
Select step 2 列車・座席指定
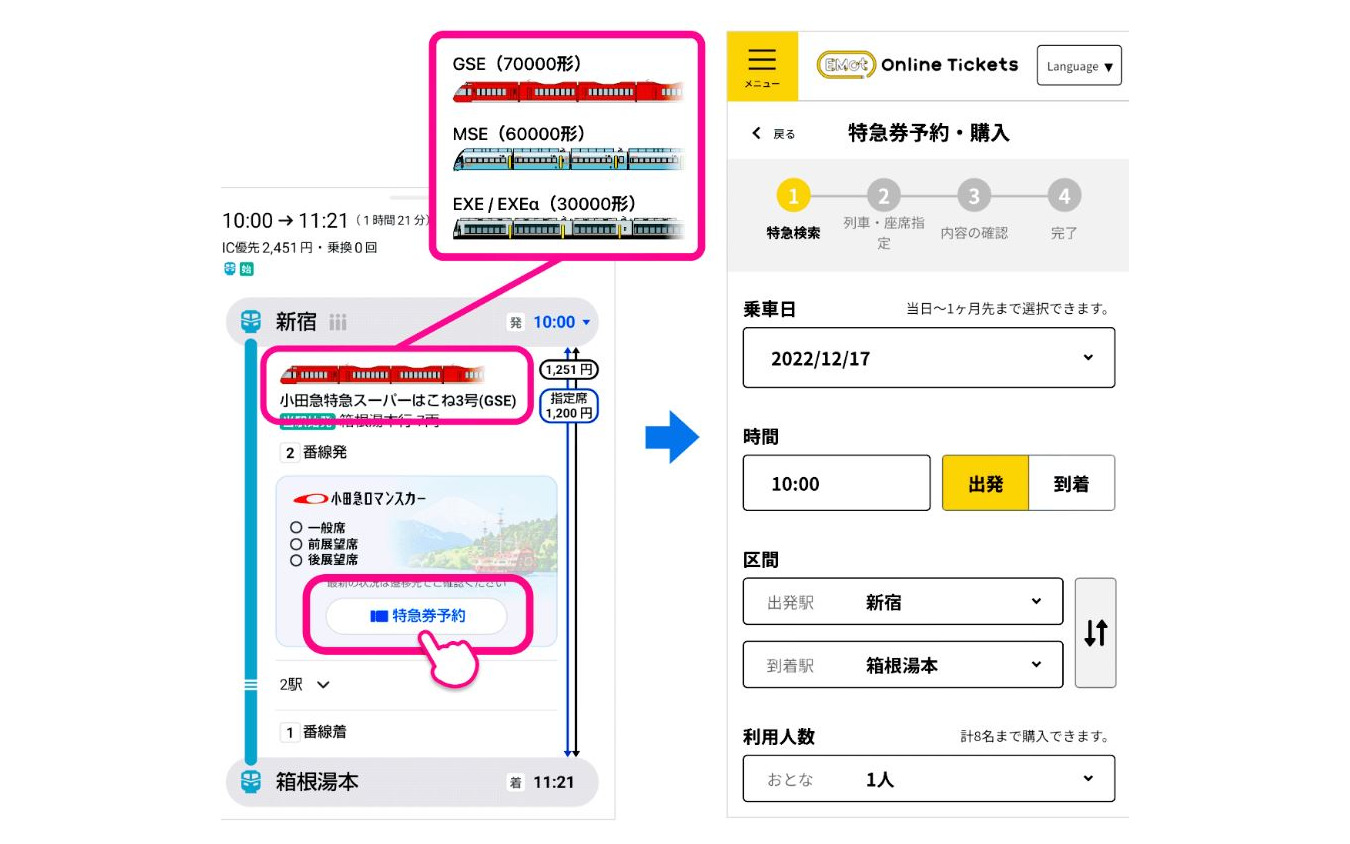884,214
